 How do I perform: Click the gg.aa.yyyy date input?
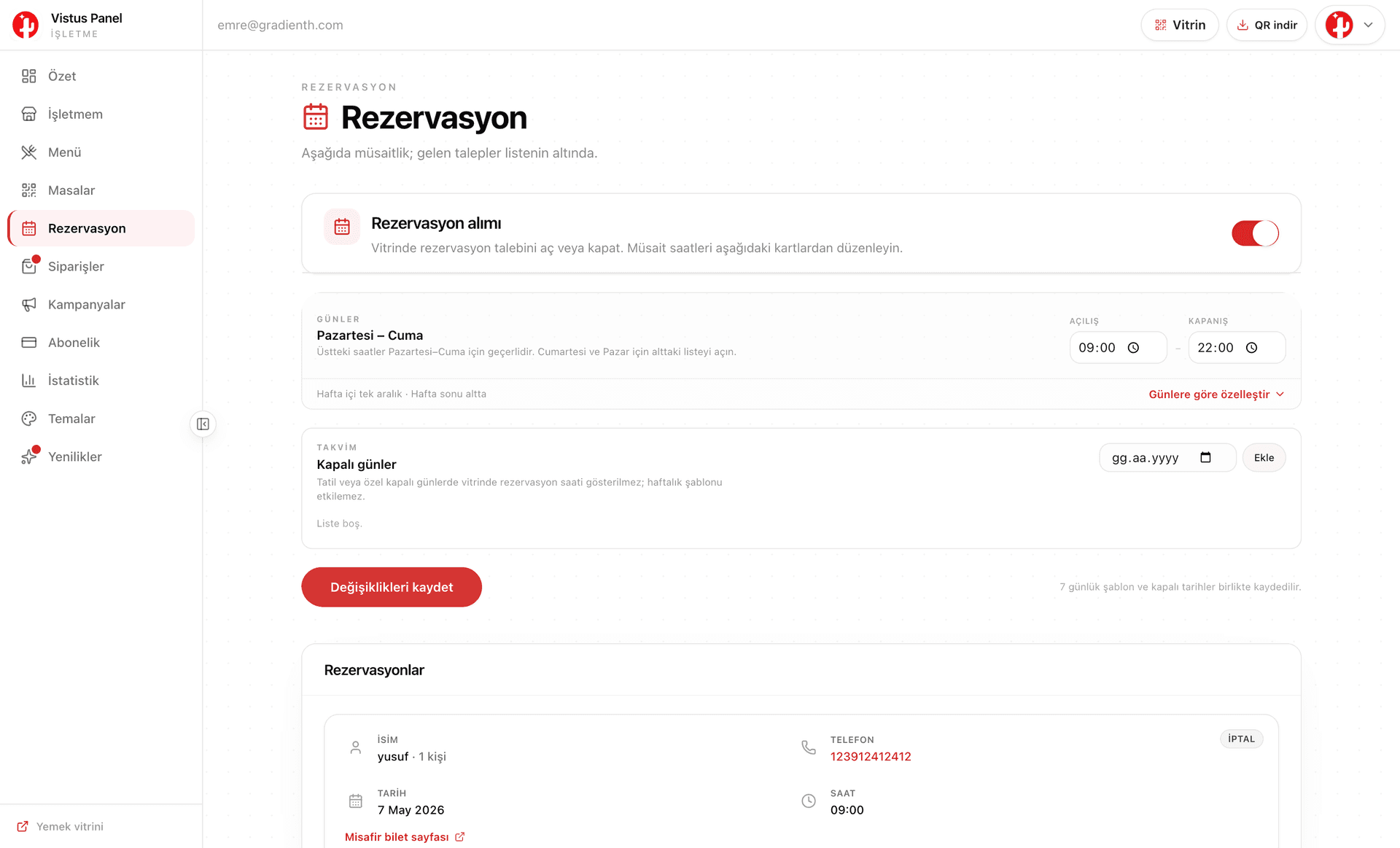(x=1167, y=458)
